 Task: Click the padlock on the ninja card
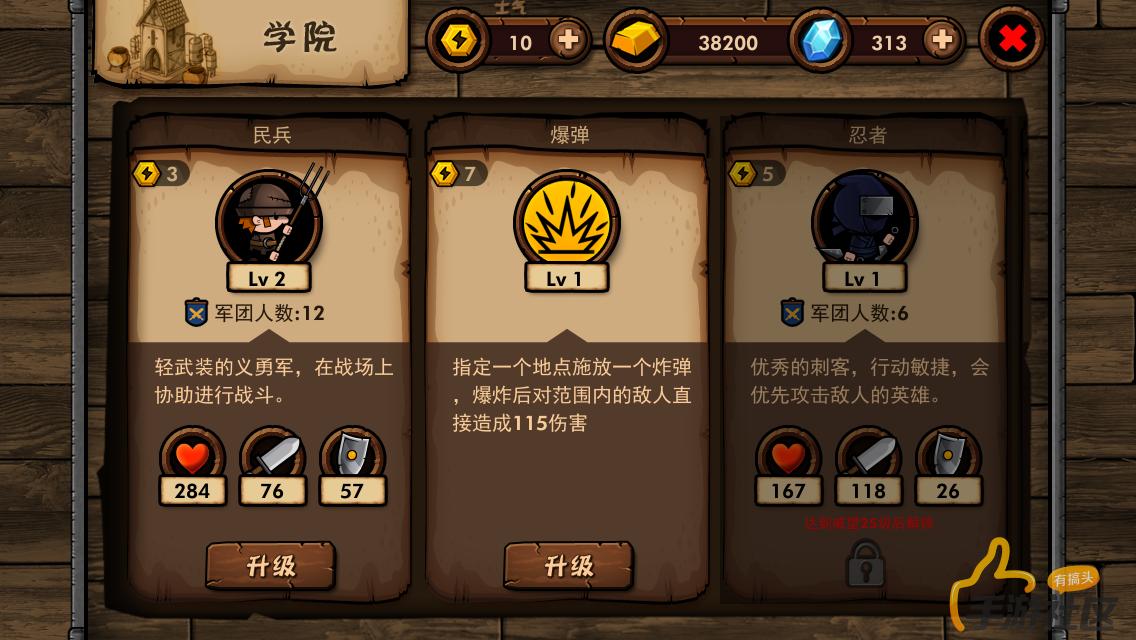866,563
